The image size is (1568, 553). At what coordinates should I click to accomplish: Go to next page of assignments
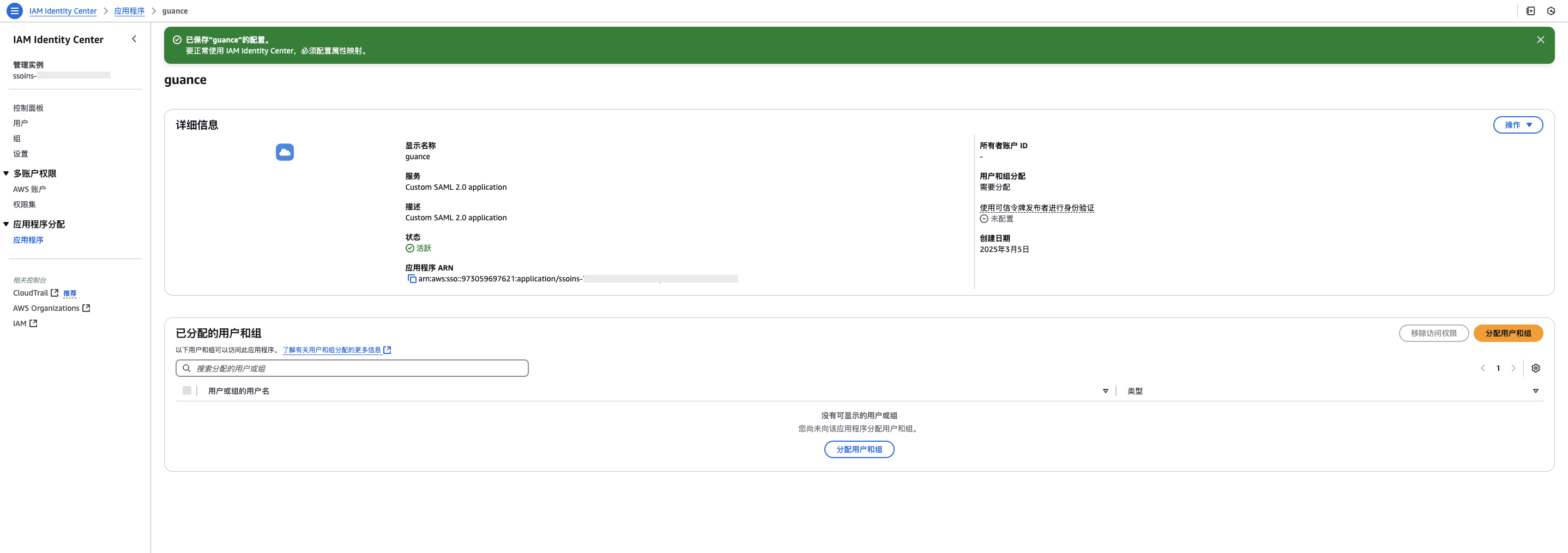coord(1513,368)
